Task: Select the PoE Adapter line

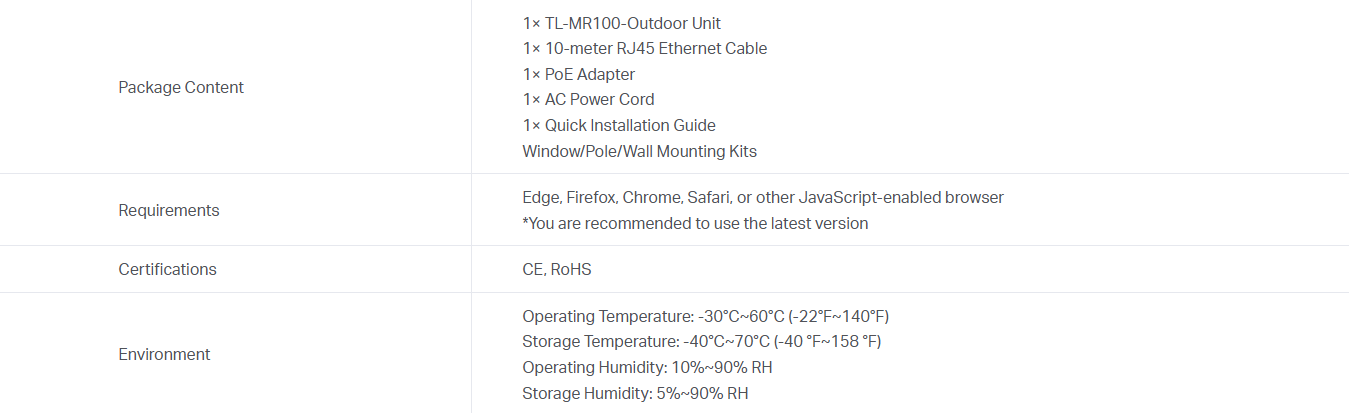Action: pos(578,74)
